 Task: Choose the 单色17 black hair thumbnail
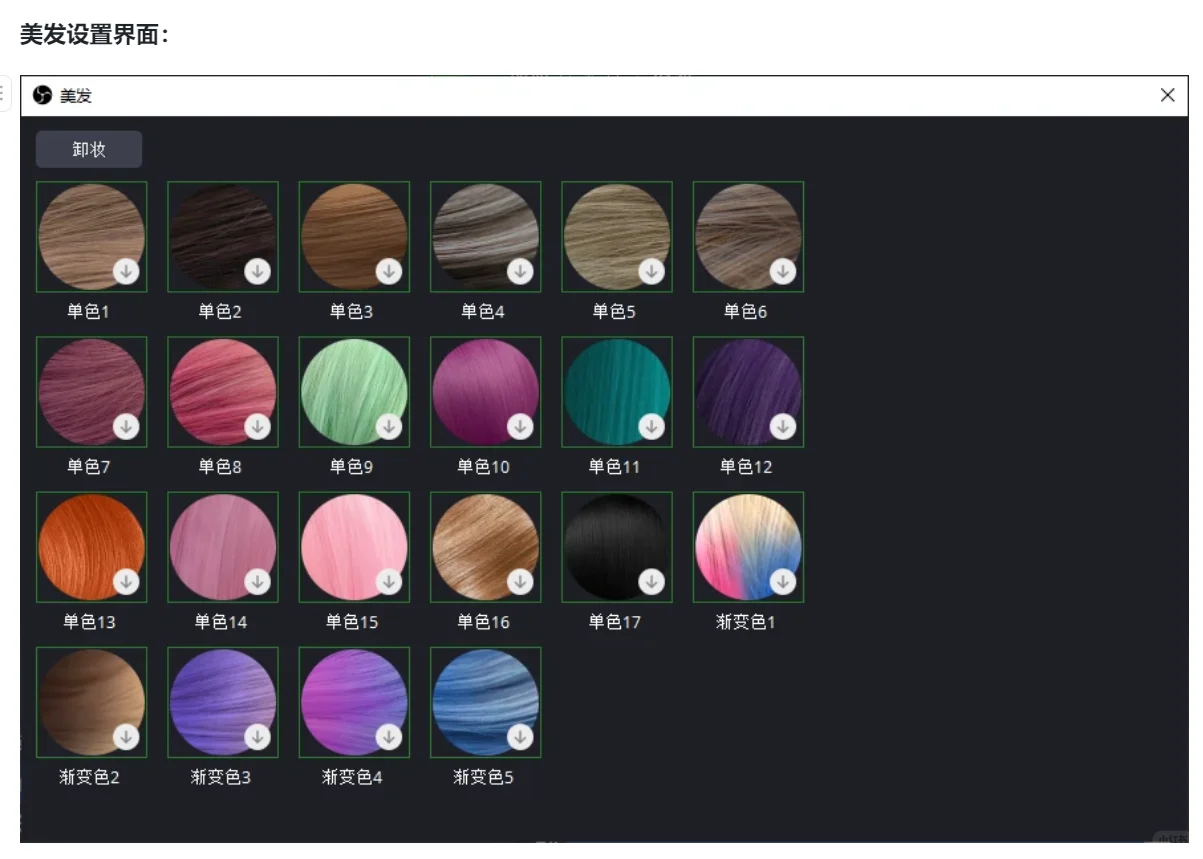point(617,547)
